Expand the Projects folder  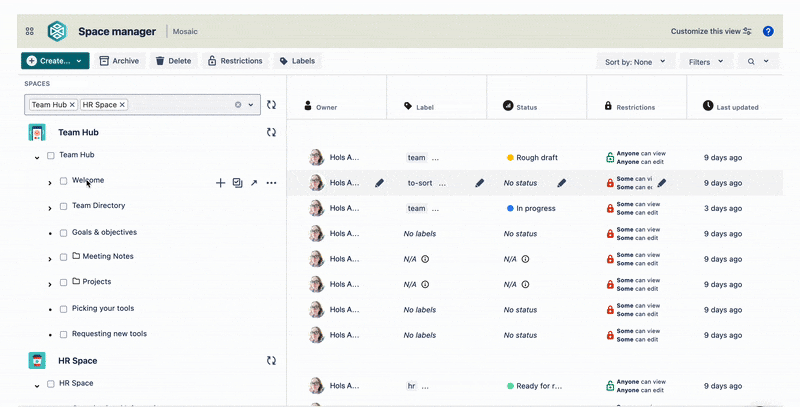(49, 284)
